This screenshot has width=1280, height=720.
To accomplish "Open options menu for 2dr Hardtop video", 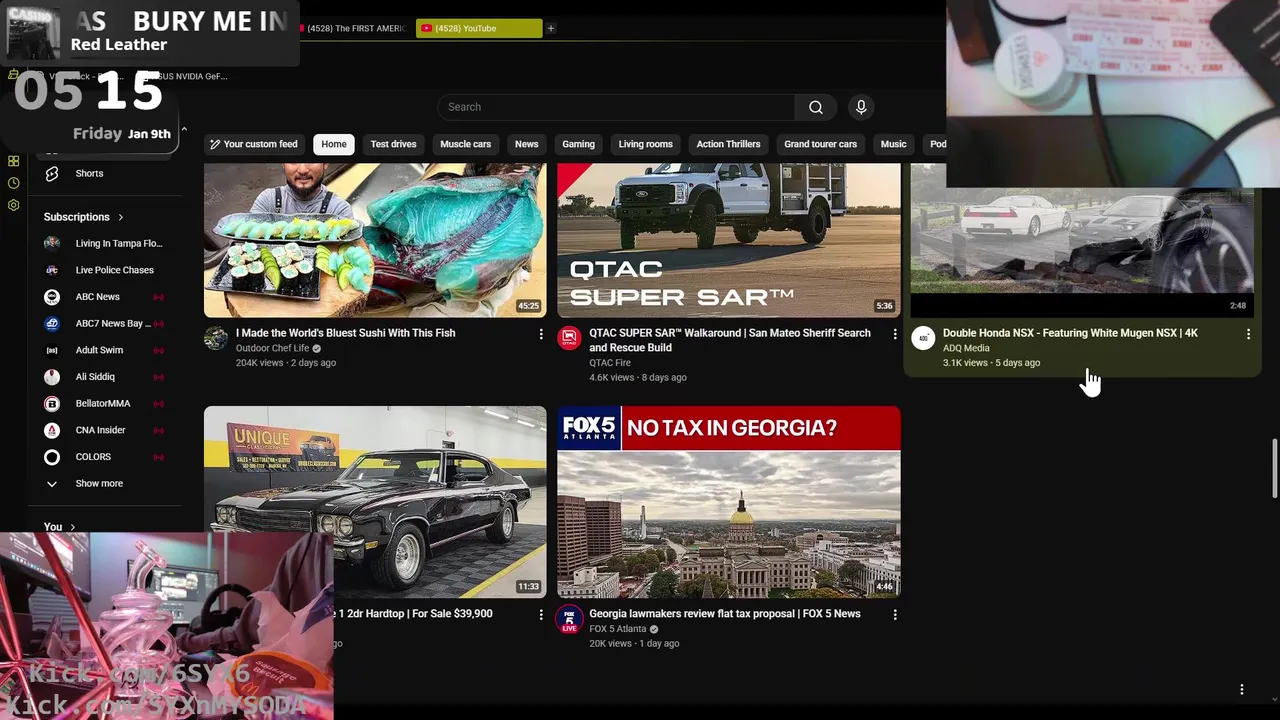I will click(541, 614).
